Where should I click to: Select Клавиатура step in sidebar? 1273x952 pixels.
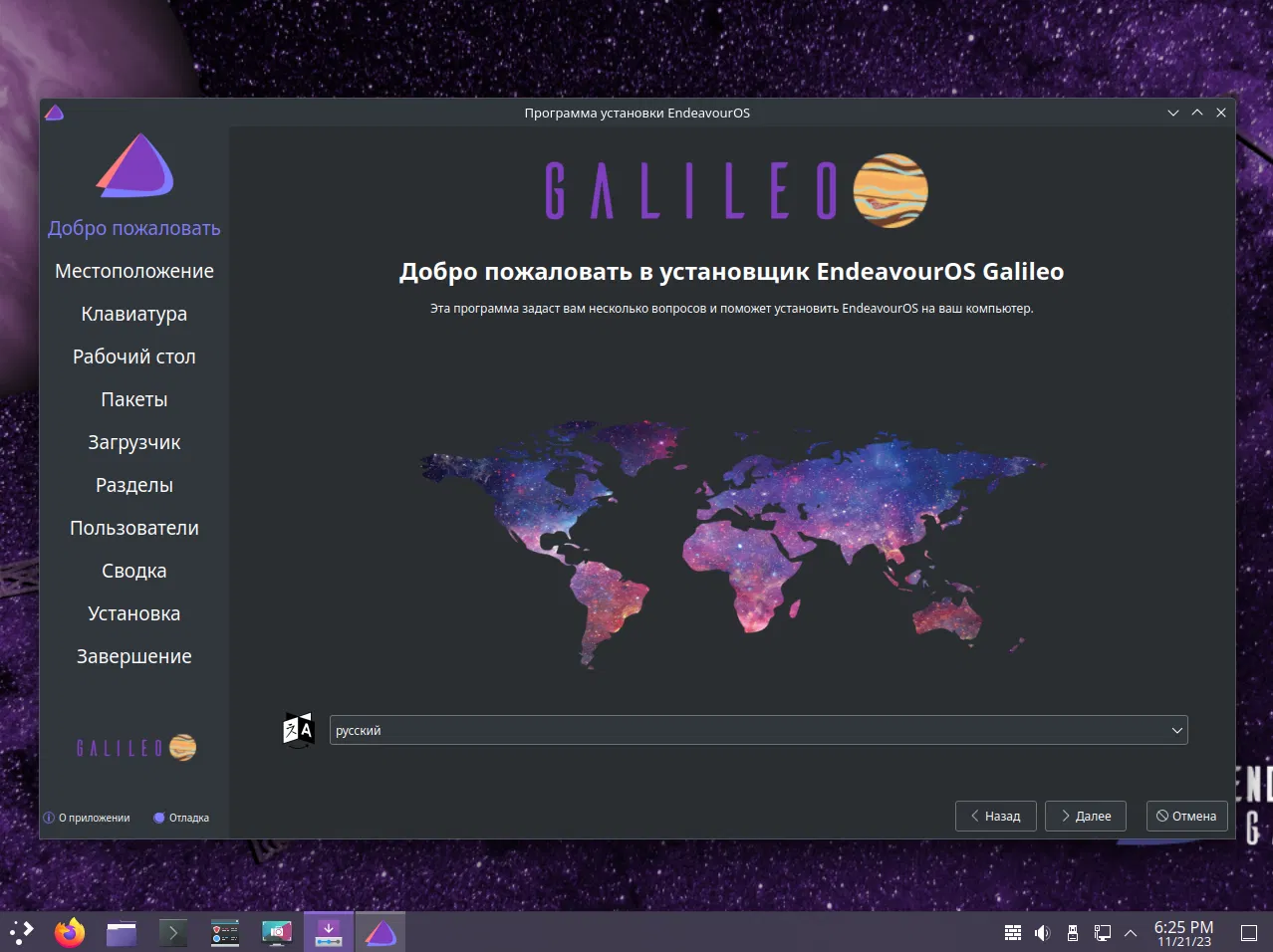pyautogui.click(x=134, y=314)
